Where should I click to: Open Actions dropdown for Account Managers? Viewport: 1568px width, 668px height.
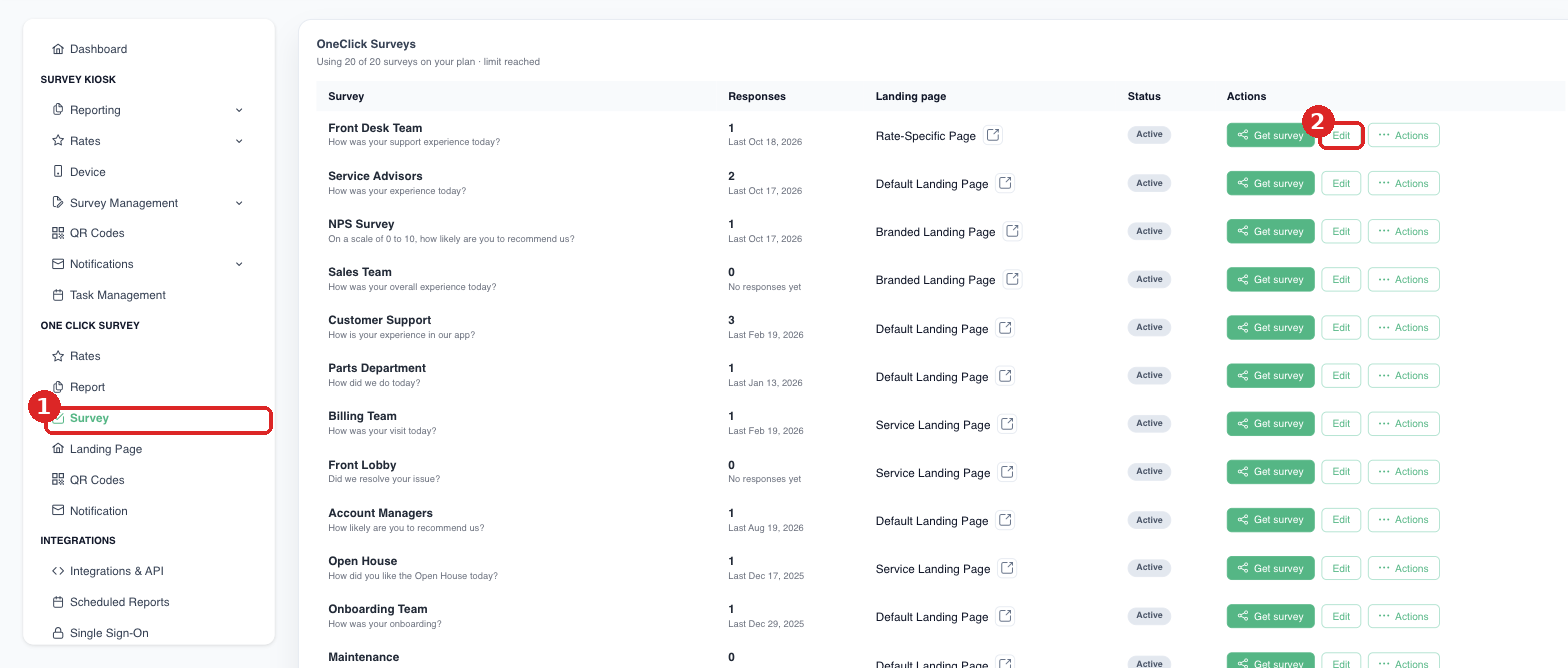coord(1403,519)
